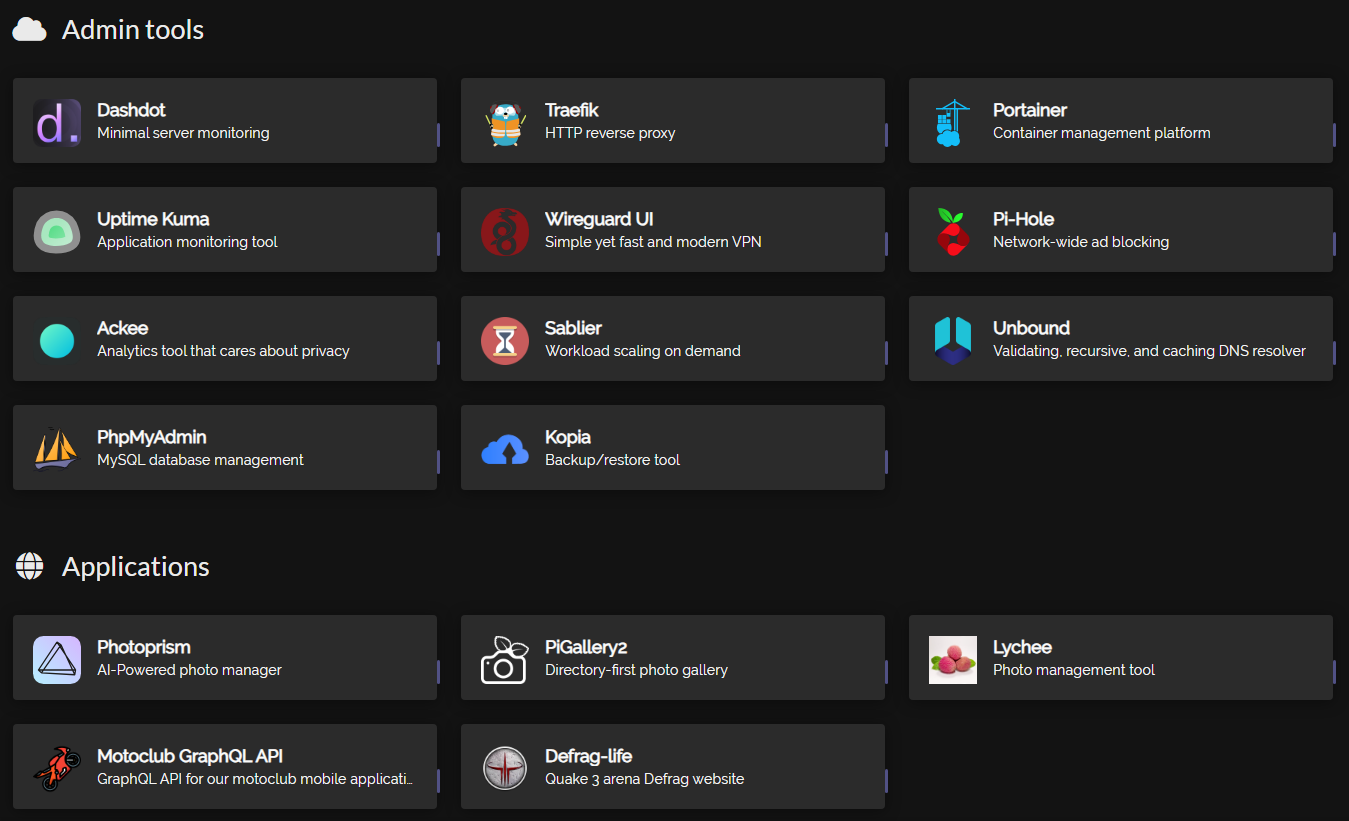Click 'MySQL database management' subtitle

tap(200, 460)
